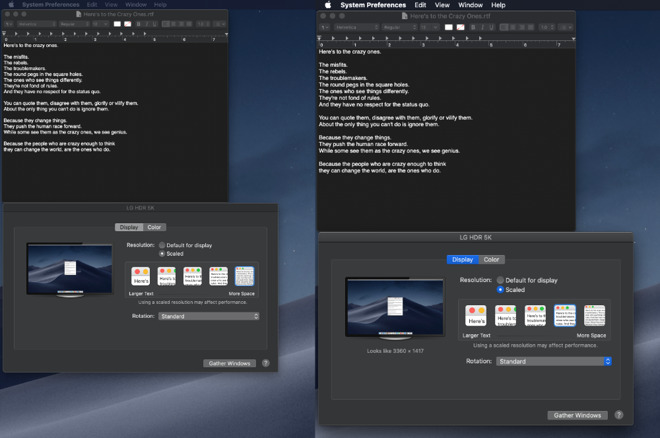Choose More Space thumbnail in larger display window
The width and height of the screenshot is (660, 438).
click(594, 316)
